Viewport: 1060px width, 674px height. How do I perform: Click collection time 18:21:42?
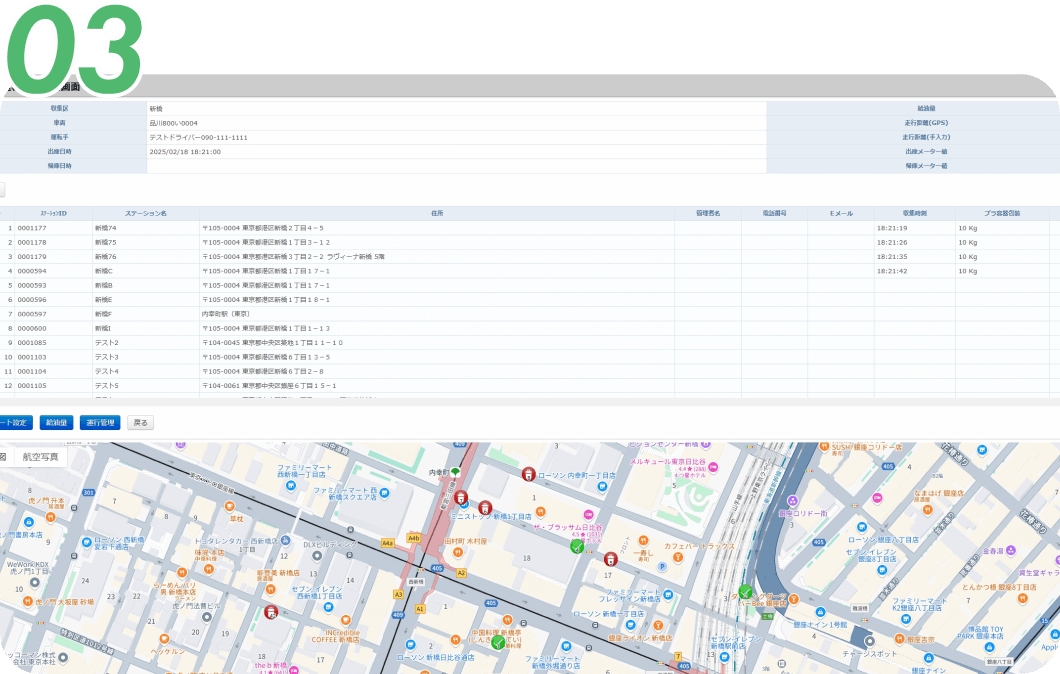892,271
